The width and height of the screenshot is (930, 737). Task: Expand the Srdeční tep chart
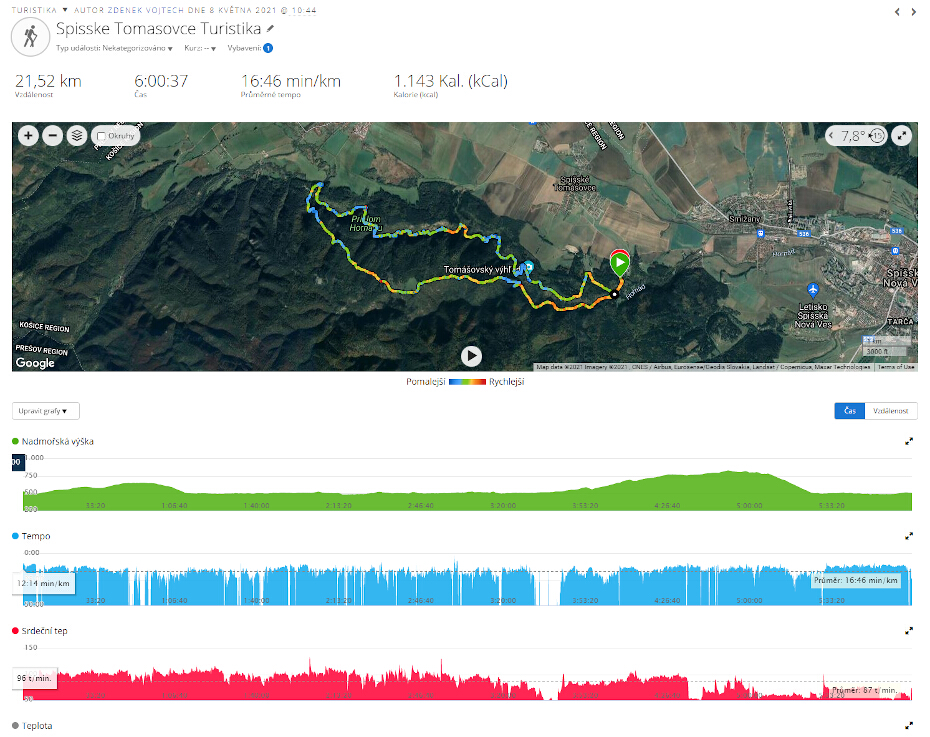(909, 631)
